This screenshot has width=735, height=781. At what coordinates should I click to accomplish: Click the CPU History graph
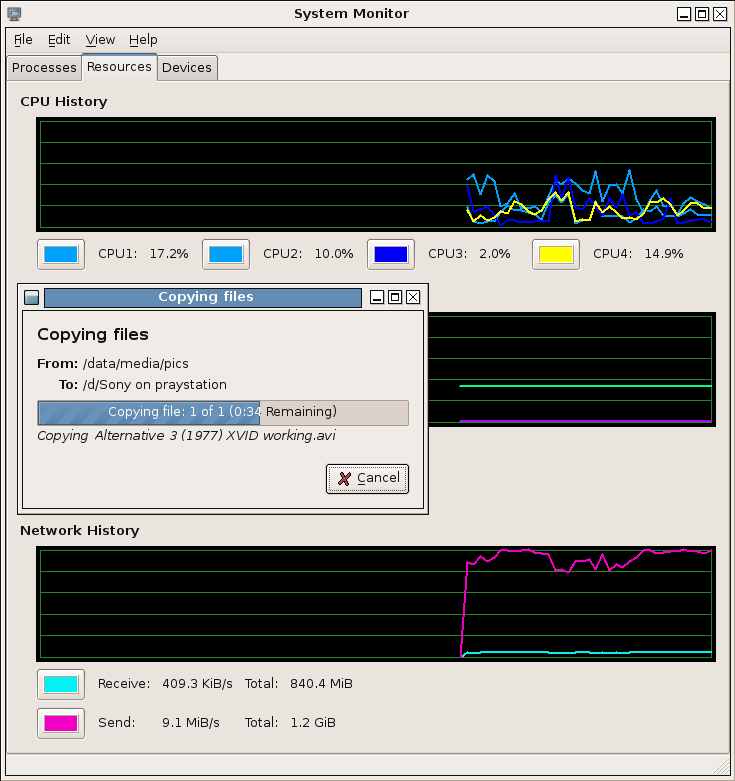tap(376, 174)
